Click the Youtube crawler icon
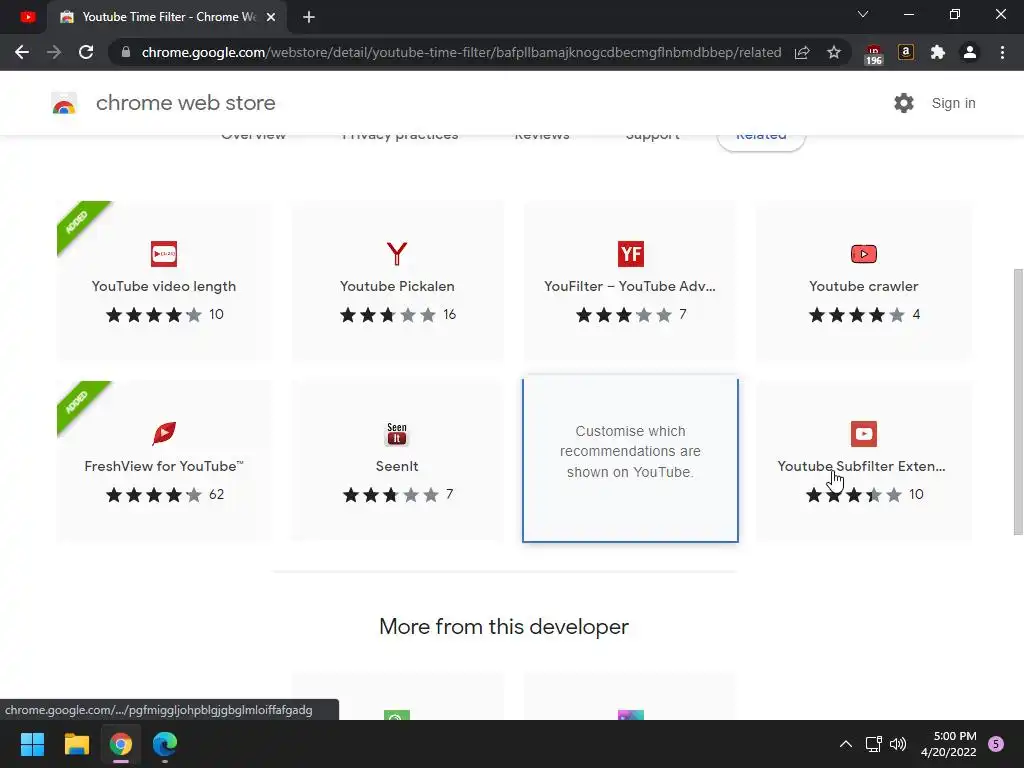This screenshot has height=768, width=1024. pyautogui.click(x=864, y=254)
